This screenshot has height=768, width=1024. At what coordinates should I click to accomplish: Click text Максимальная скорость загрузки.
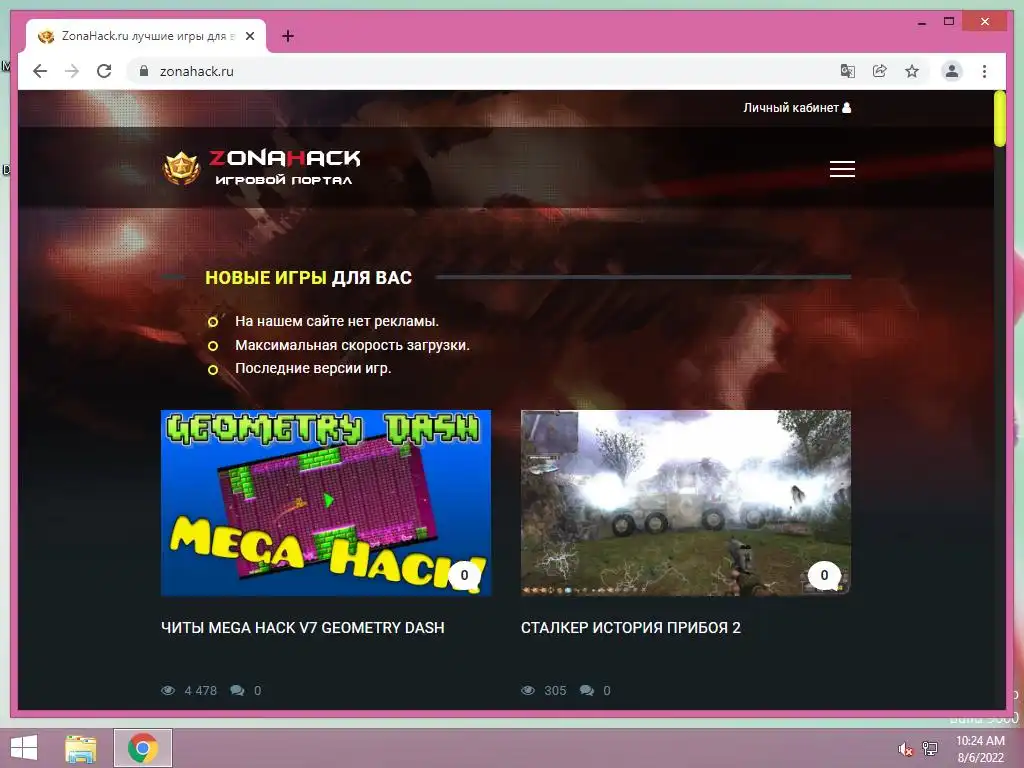click(353, 345)
